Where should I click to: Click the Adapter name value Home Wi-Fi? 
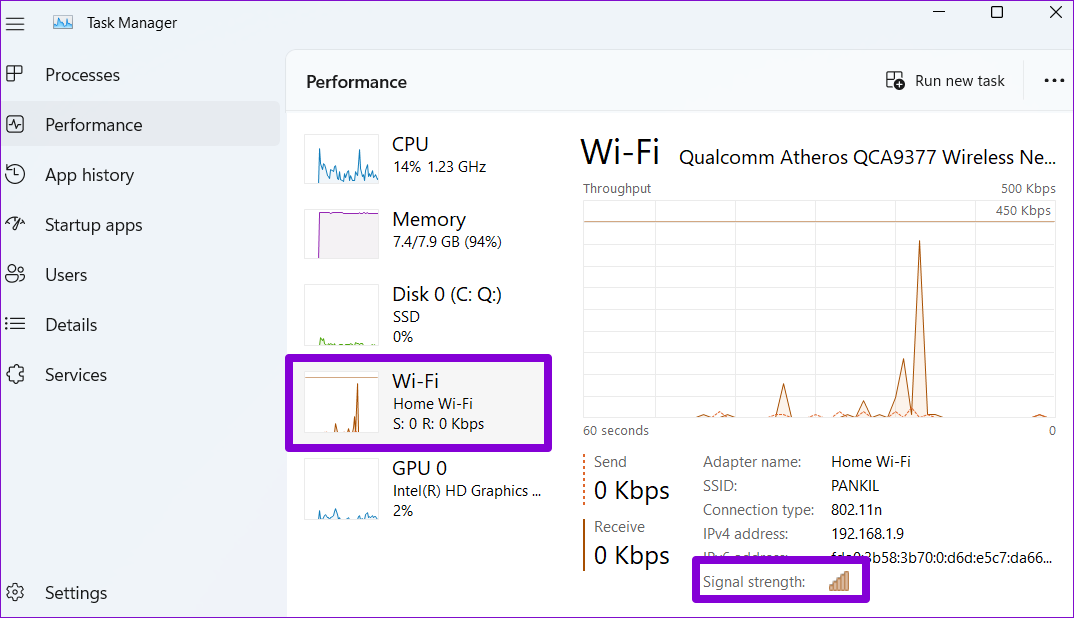click(871, 462)
